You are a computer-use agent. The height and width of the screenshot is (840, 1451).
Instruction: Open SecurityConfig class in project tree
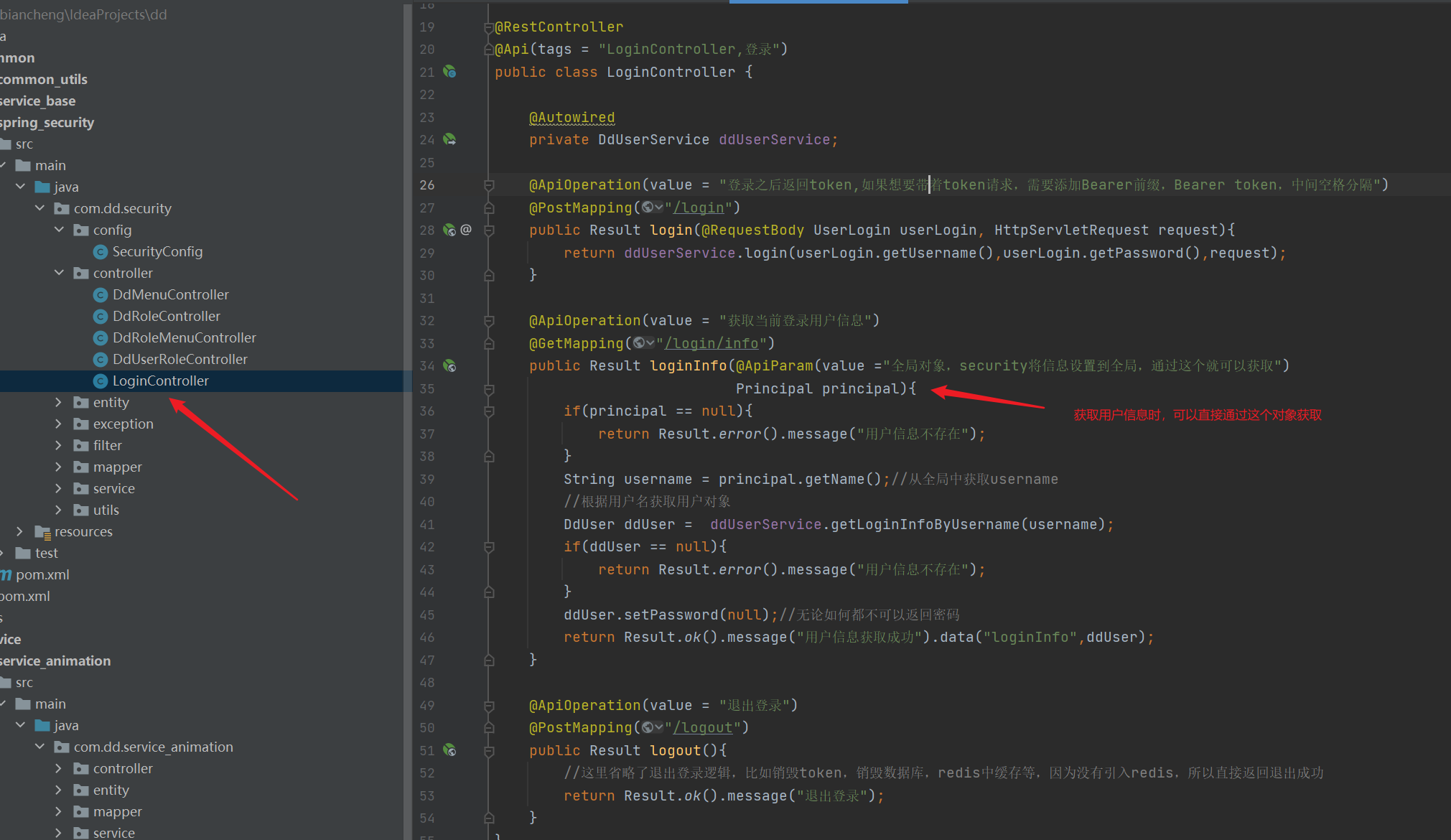(157, 251)
